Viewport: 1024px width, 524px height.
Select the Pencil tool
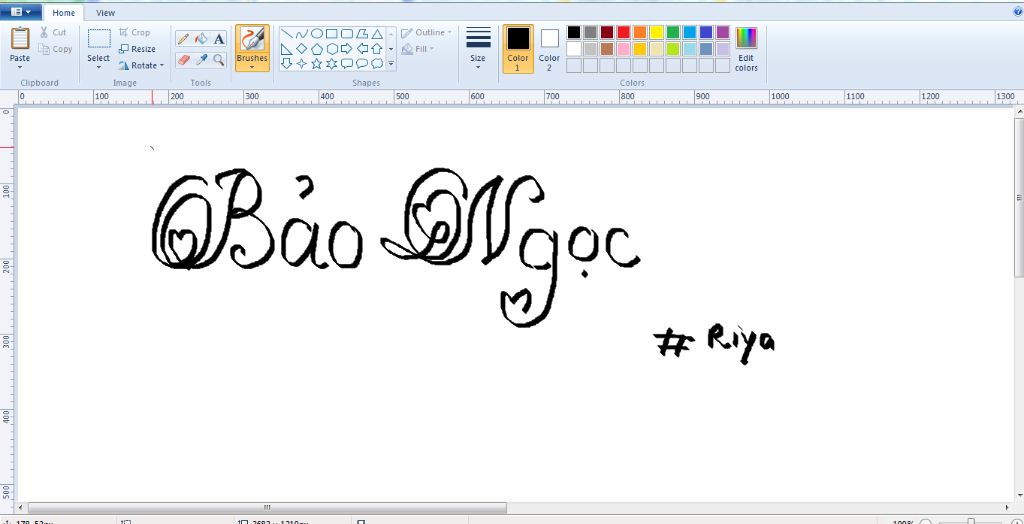184,39
